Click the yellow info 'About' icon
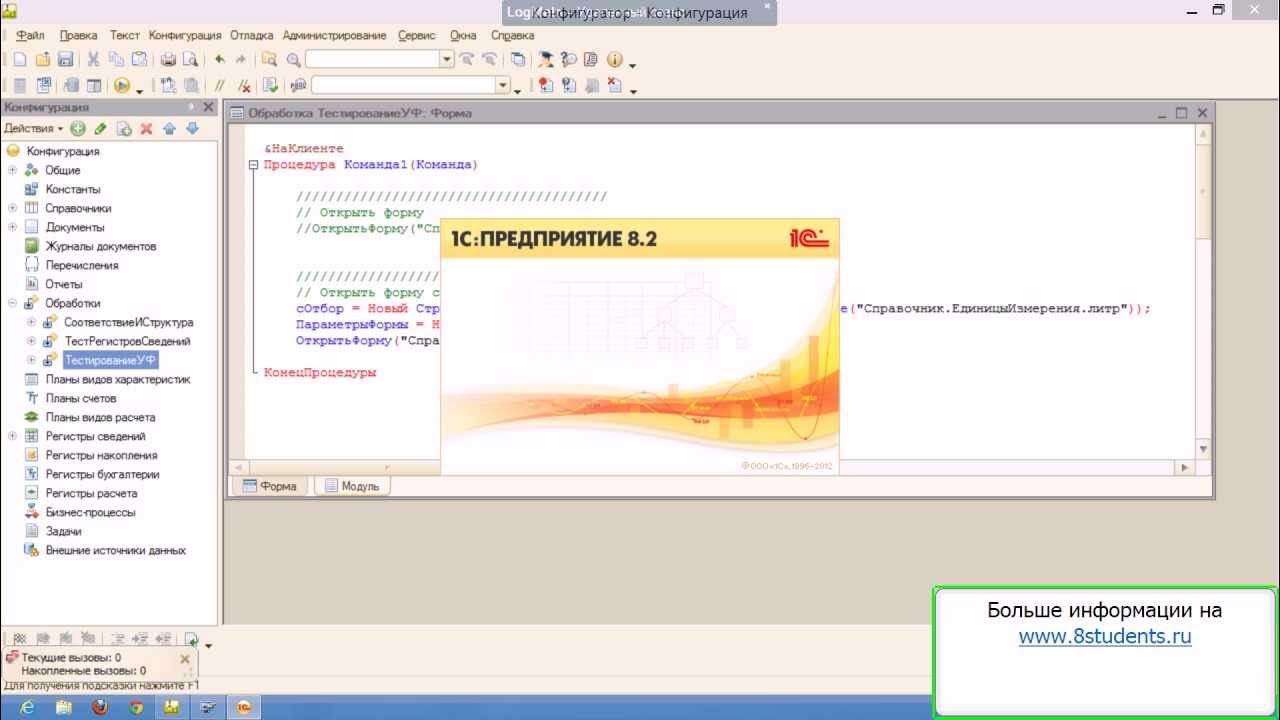Screen dimensions: 1280x720 tap(614, 60)
